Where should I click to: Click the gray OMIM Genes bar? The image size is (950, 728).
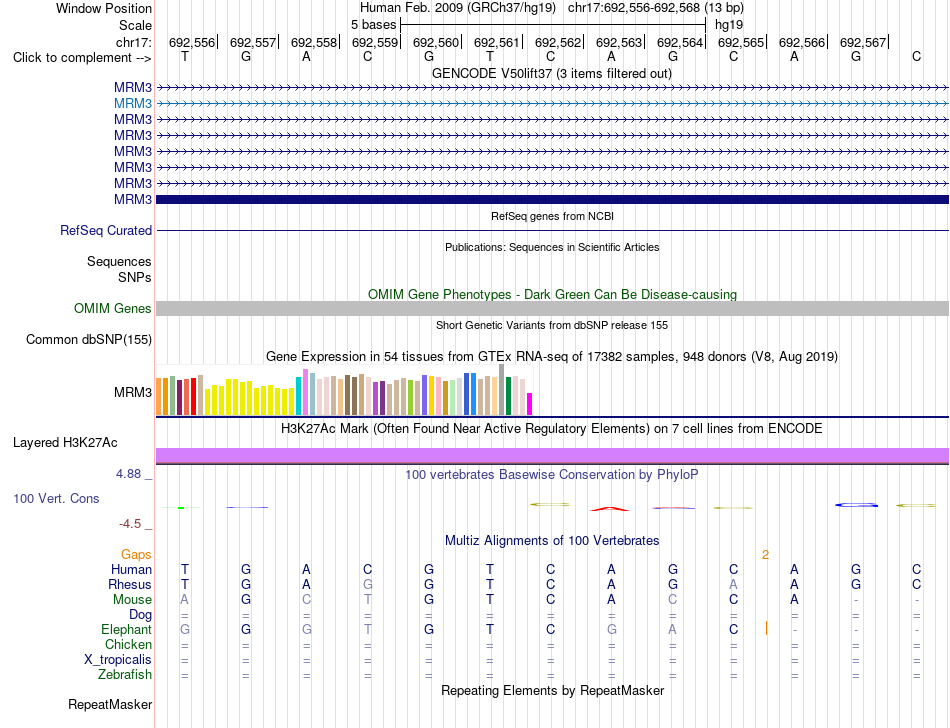(552, 308)
